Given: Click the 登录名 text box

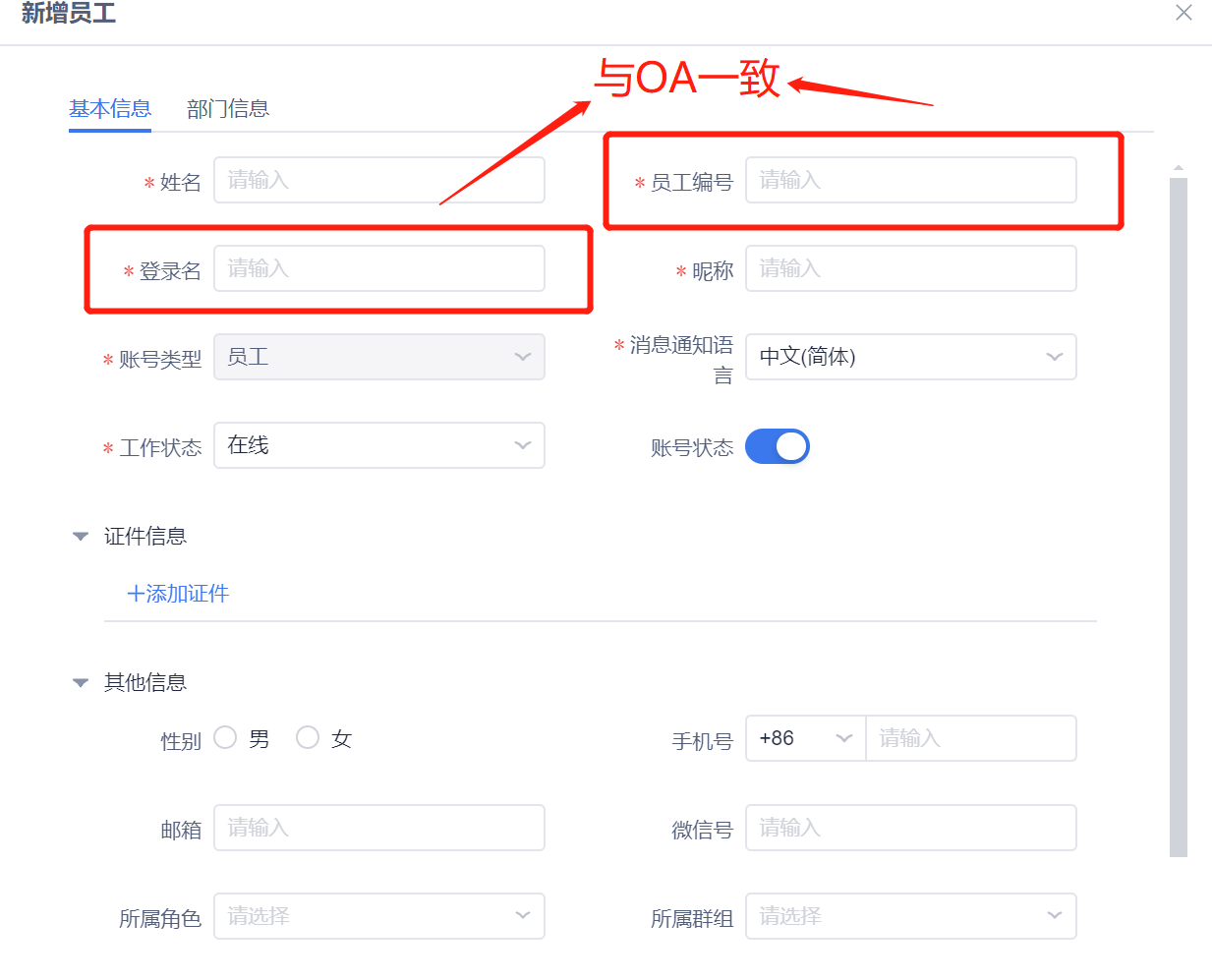Looking at the screenshot, I should tap(378, 268).
